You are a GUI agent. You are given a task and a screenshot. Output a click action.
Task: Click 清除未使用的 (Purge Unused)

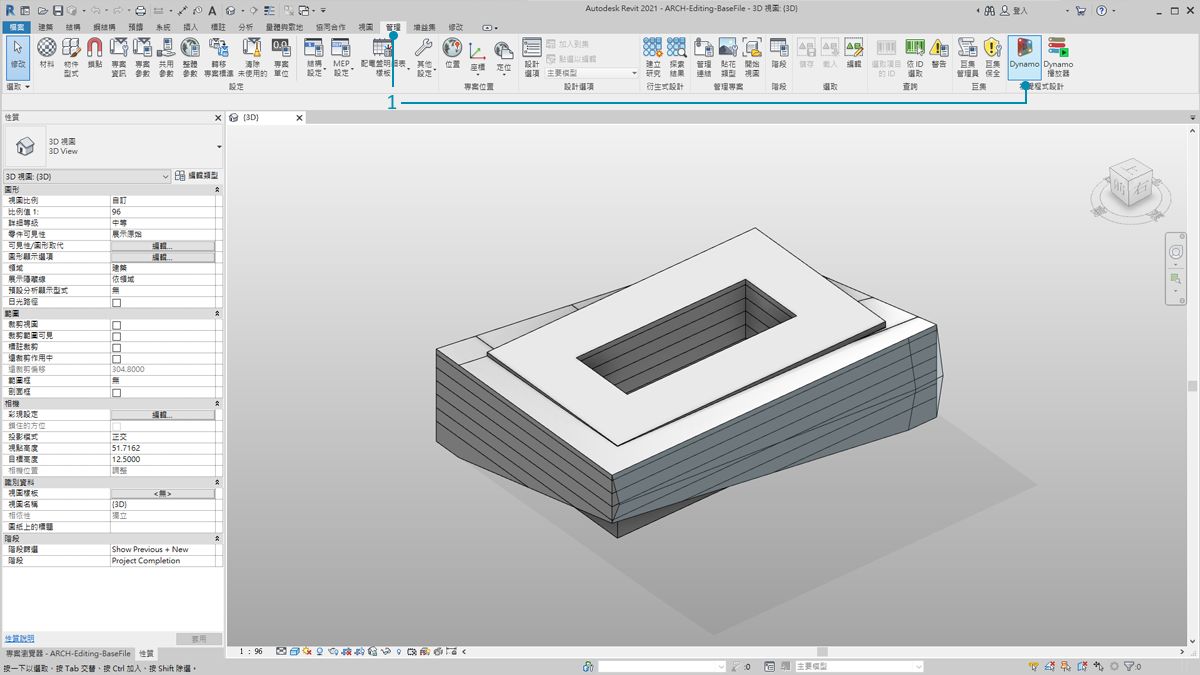[x=253, y=57]
